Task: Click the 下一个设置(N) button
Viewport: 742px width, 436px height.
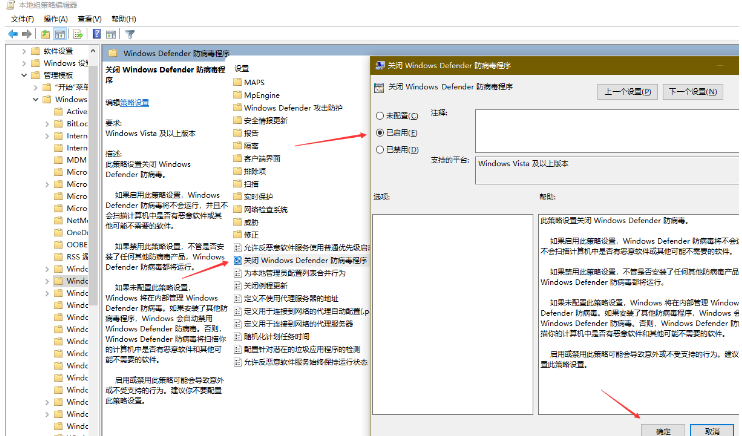Action: (x=693, y=92)
